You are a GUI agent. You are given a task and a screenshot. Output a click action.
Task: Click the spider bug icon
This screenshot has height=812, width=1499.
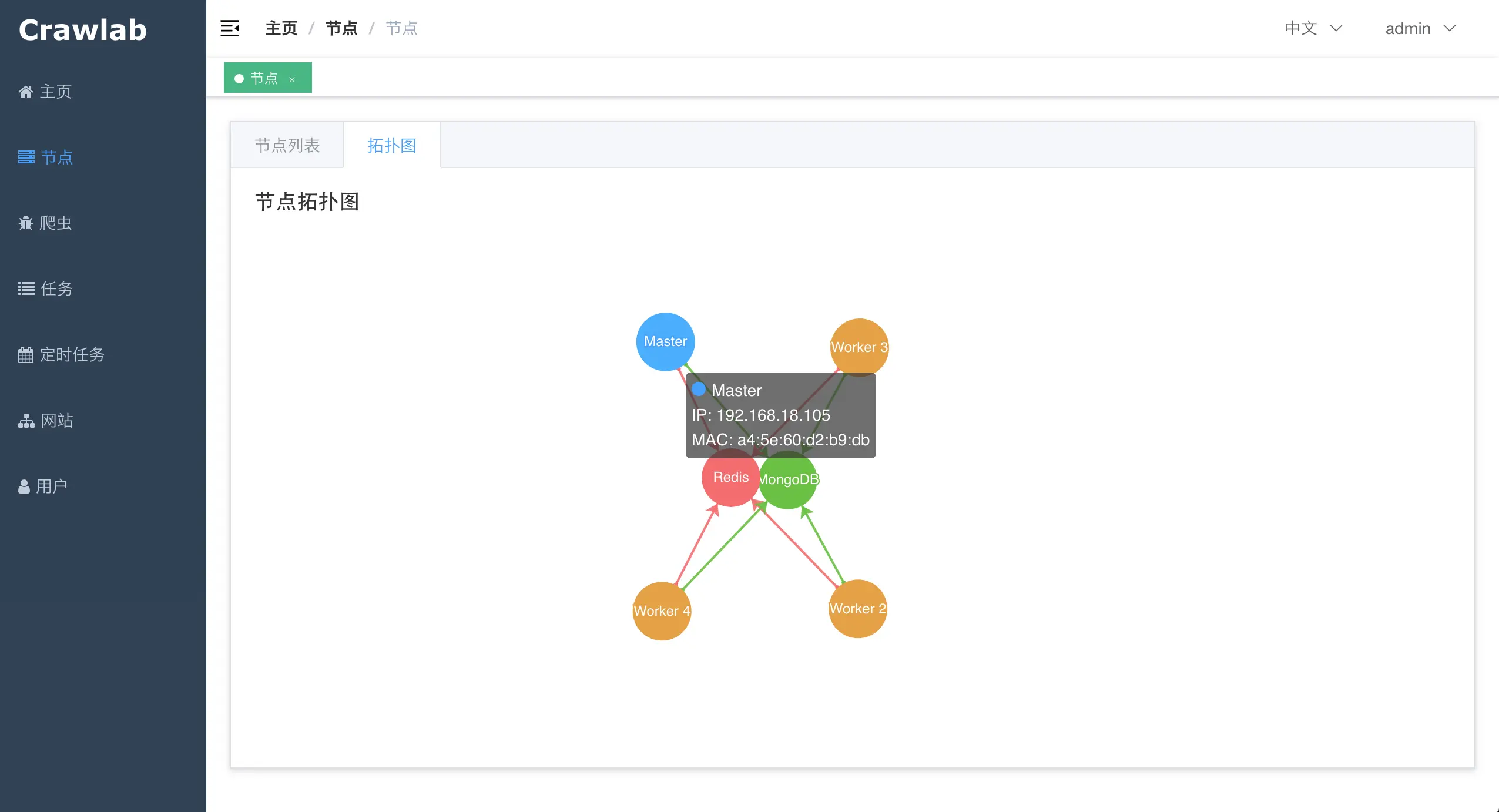[25, 223]
